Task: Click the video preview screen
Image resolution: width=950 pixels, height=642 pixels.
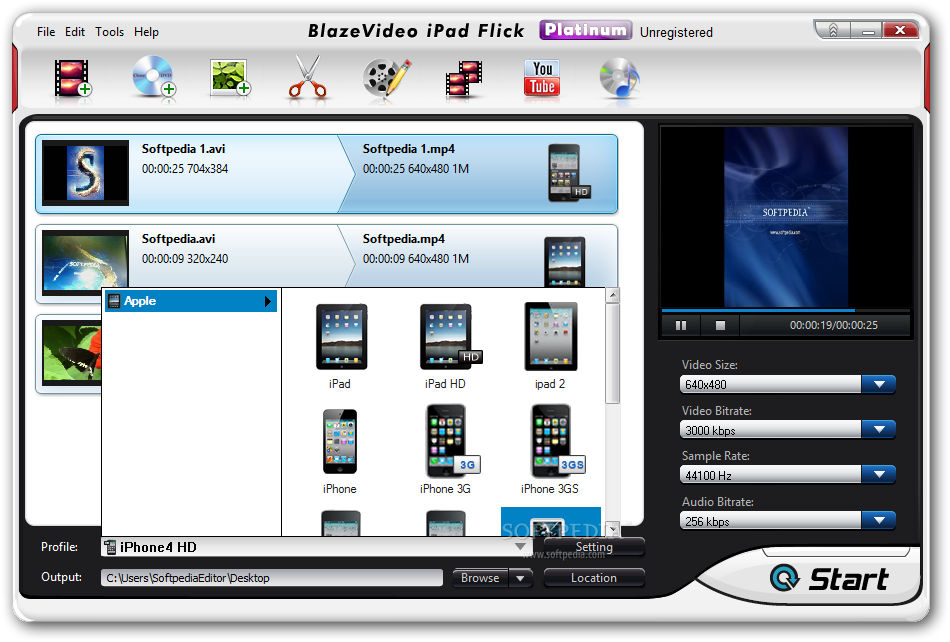Action: point(786,217)
